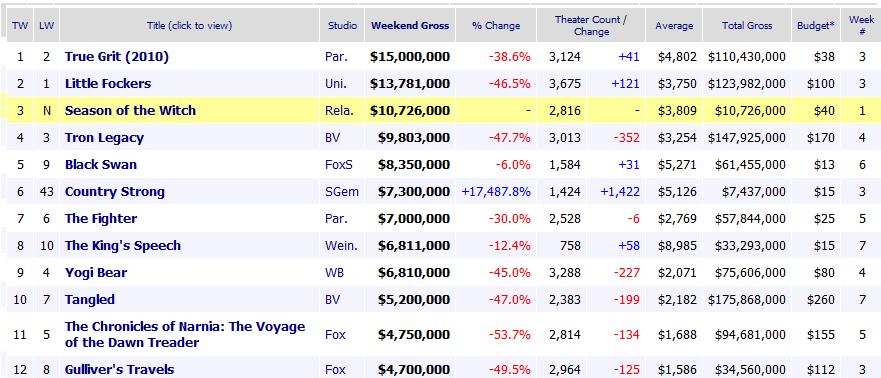
Task: Sort by the Weekend Gross column header
Action: (410, 25)
